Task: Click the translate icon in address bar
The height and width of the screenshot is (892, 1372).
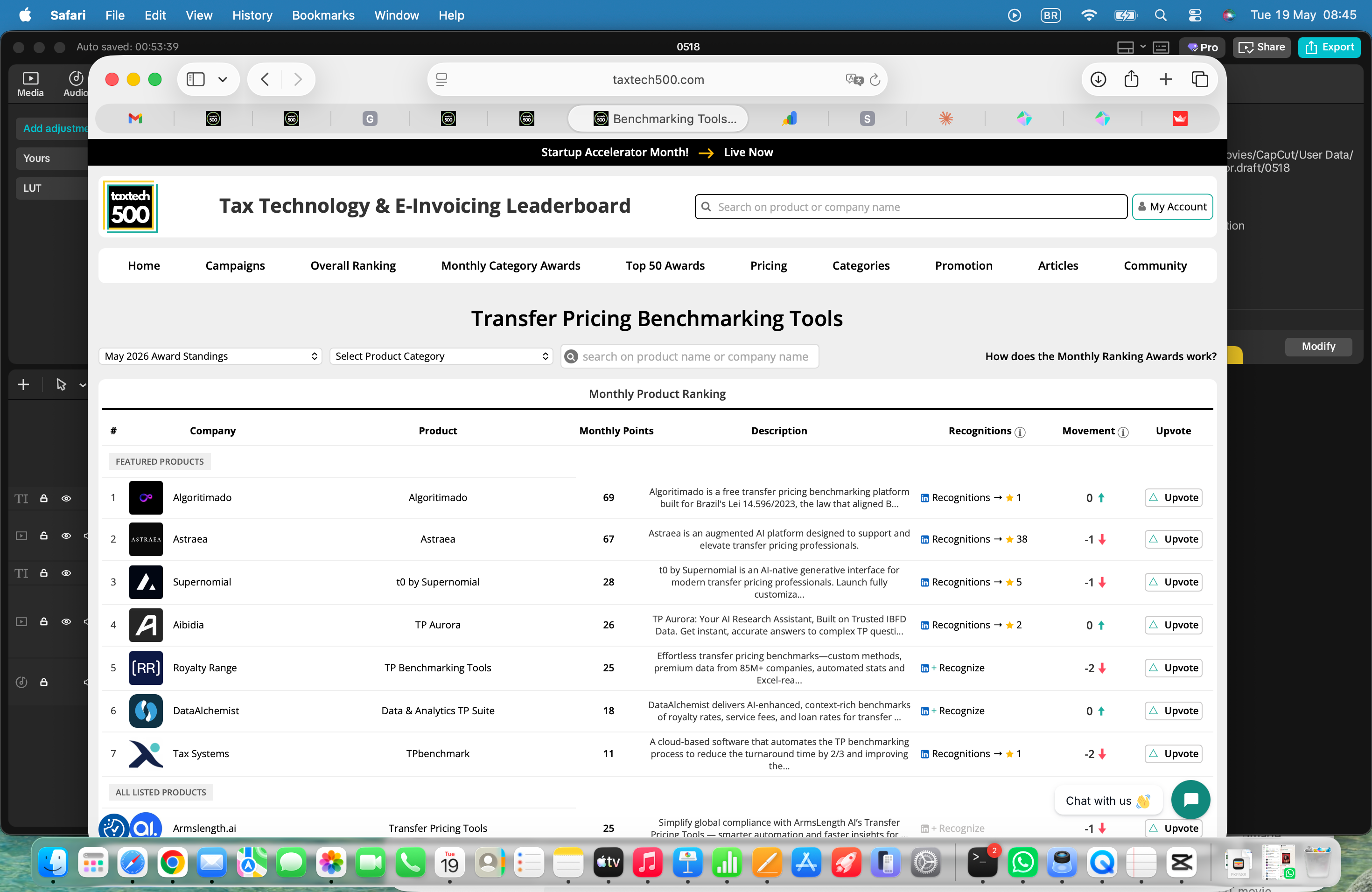Action: (x=854, y=79)
